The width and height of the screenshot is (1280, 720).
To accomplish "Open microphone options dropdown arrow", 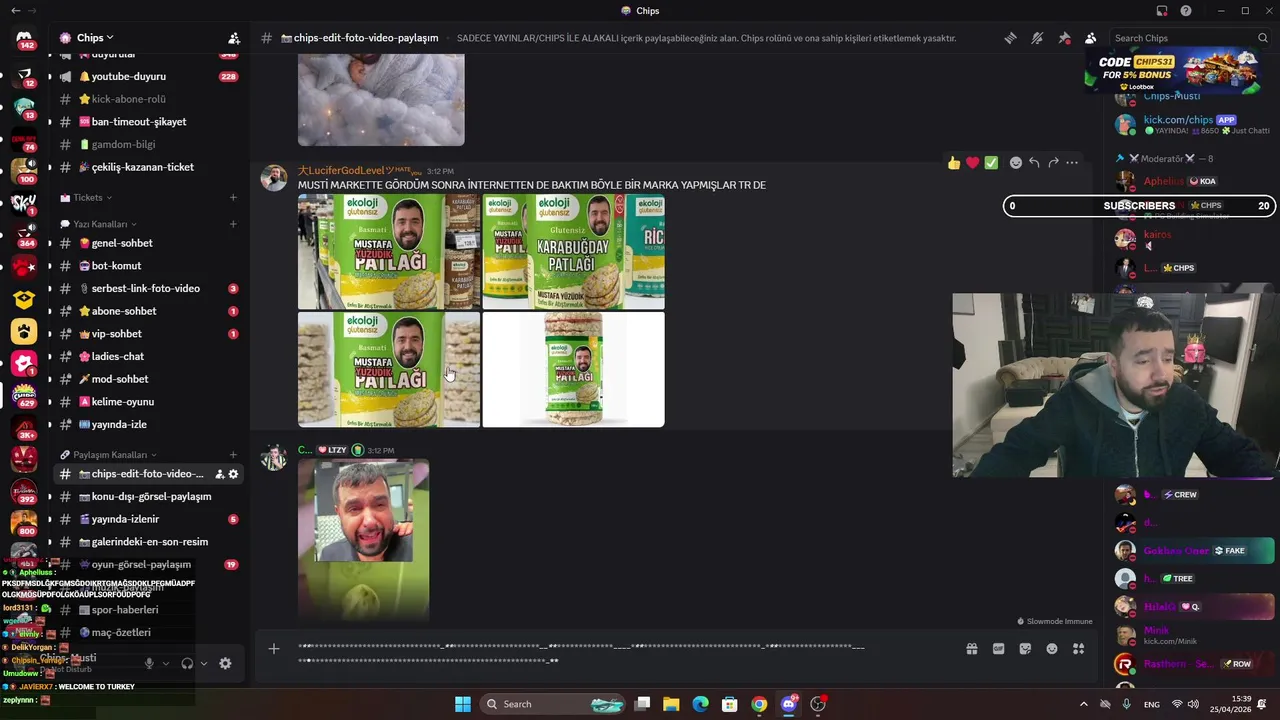I will tap(166, 663).
